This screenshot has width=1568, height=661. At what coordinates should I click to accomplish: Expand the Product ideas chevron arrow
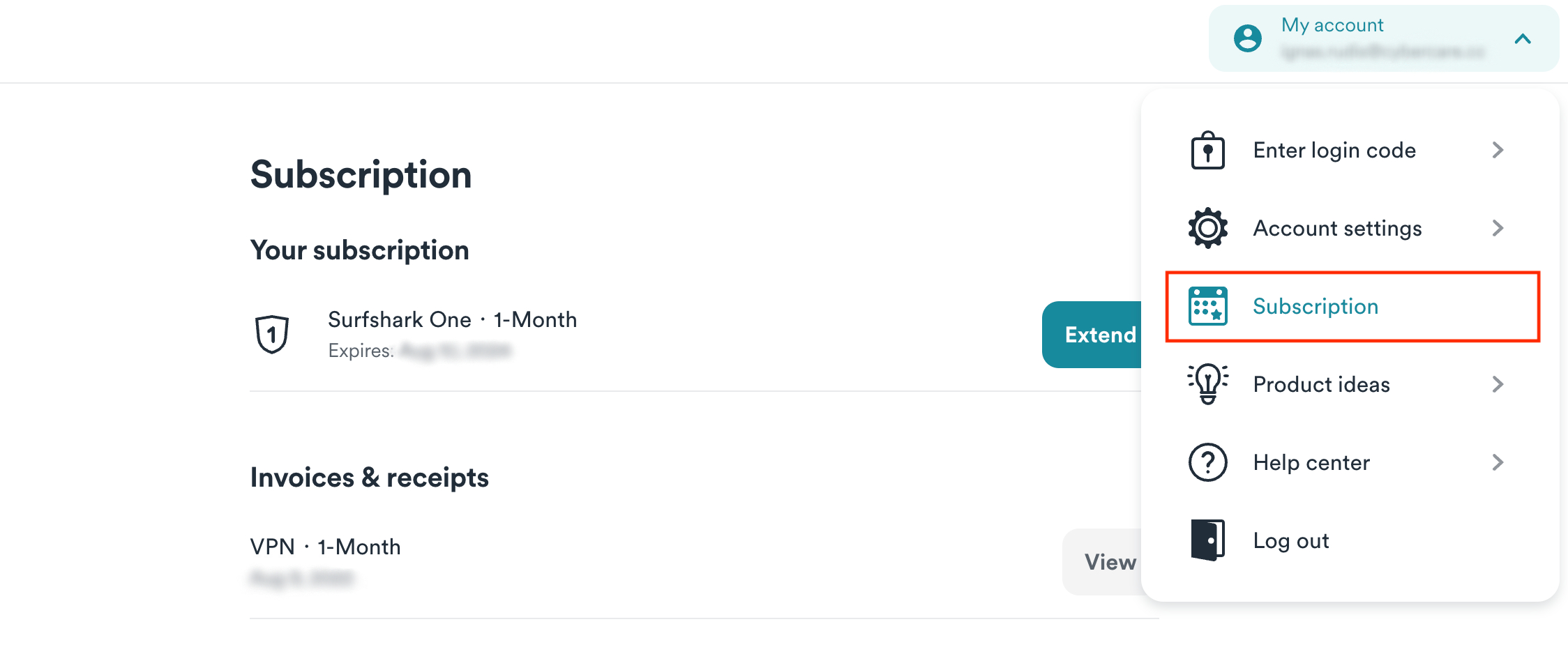[x=1498, y=384]
